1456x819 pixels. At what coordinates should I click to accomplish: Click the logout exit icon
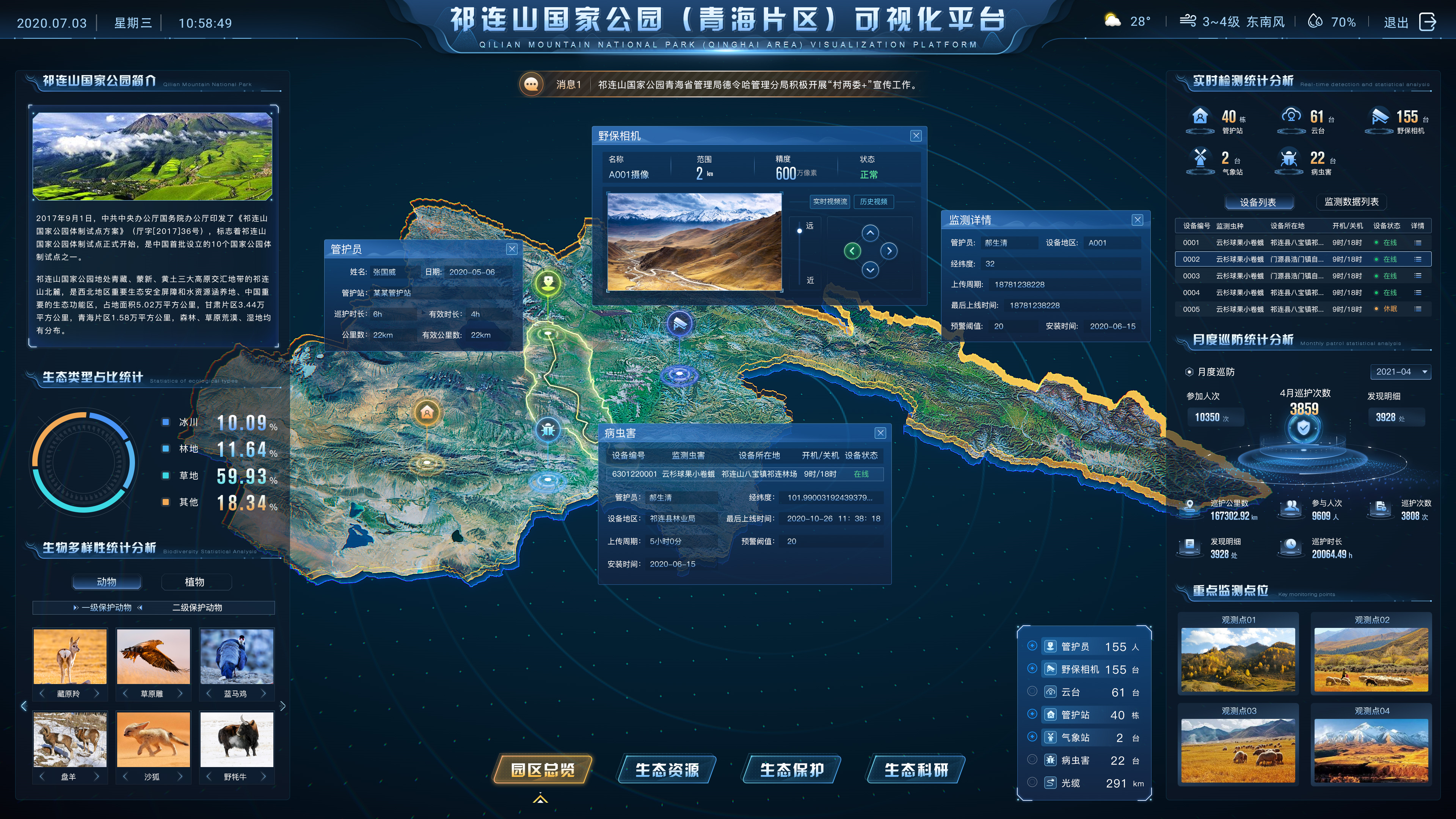[1427, 22]
